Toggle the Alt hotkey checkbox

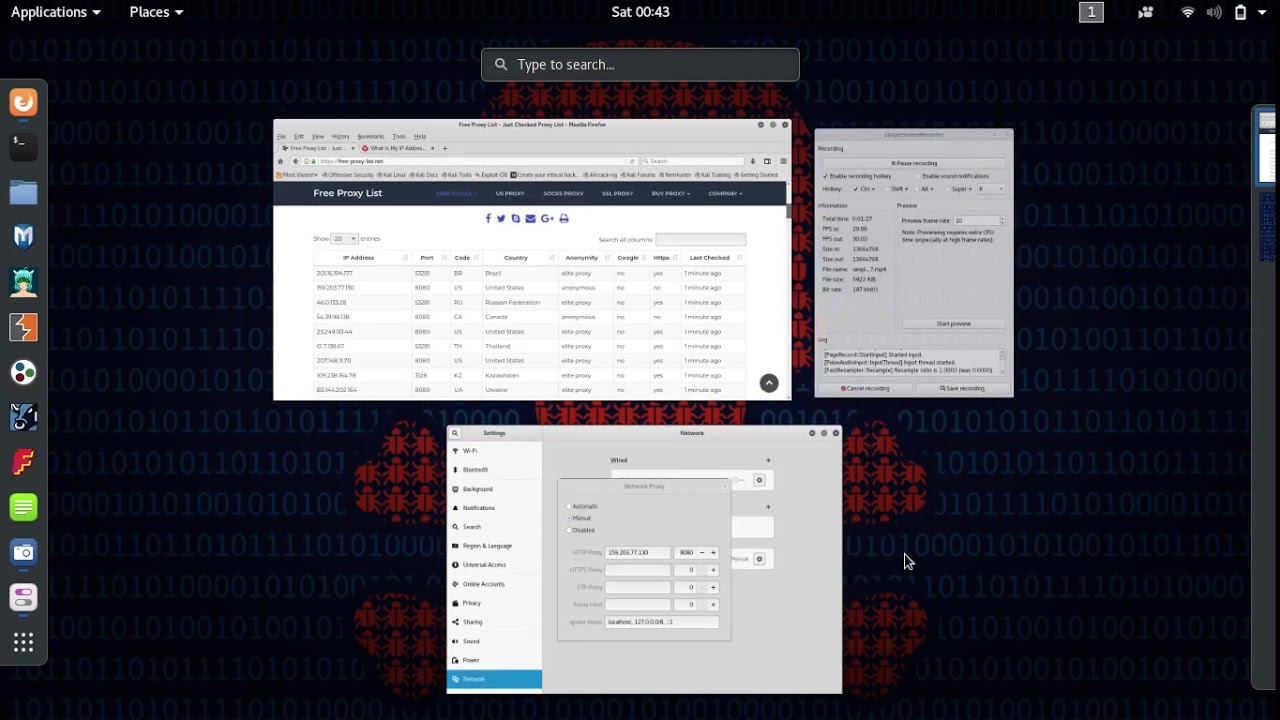tap(917, 189)
